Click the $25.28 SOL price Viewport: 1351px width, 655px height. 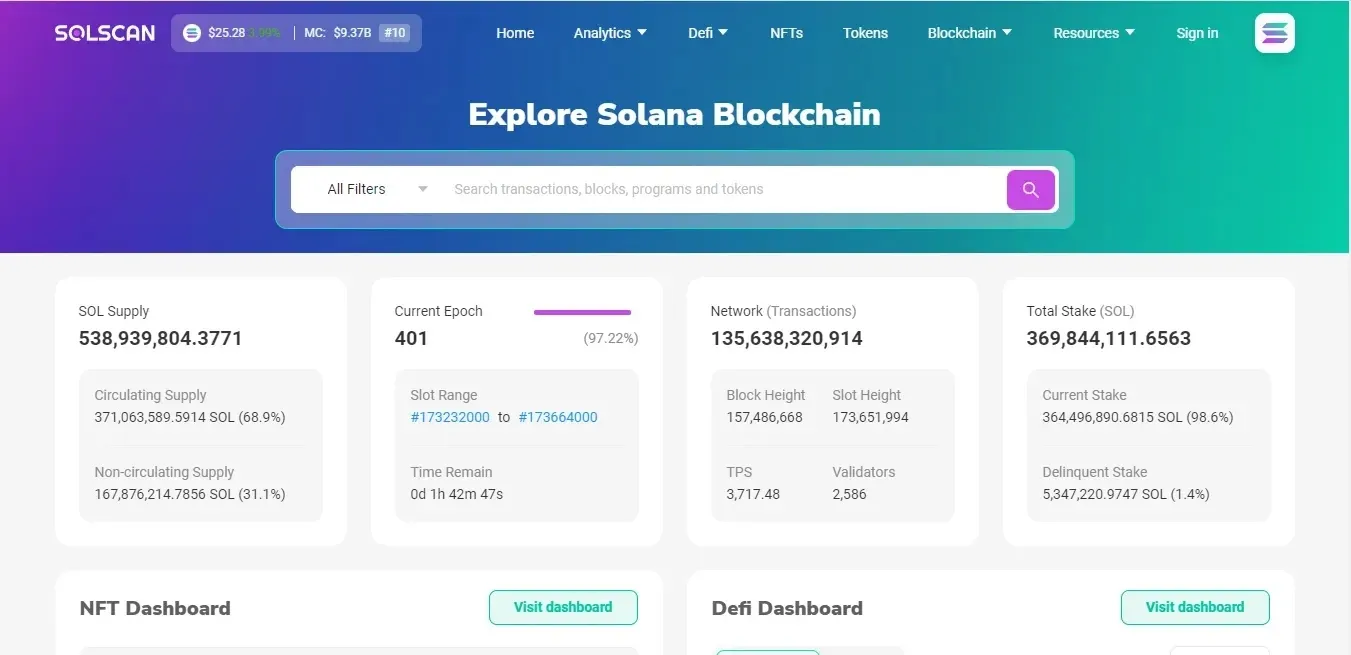pos(227,33)
